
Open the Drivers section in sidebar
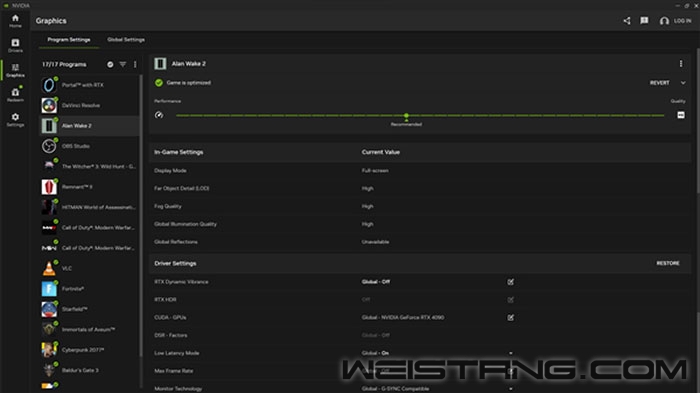[x=15, y=45]
